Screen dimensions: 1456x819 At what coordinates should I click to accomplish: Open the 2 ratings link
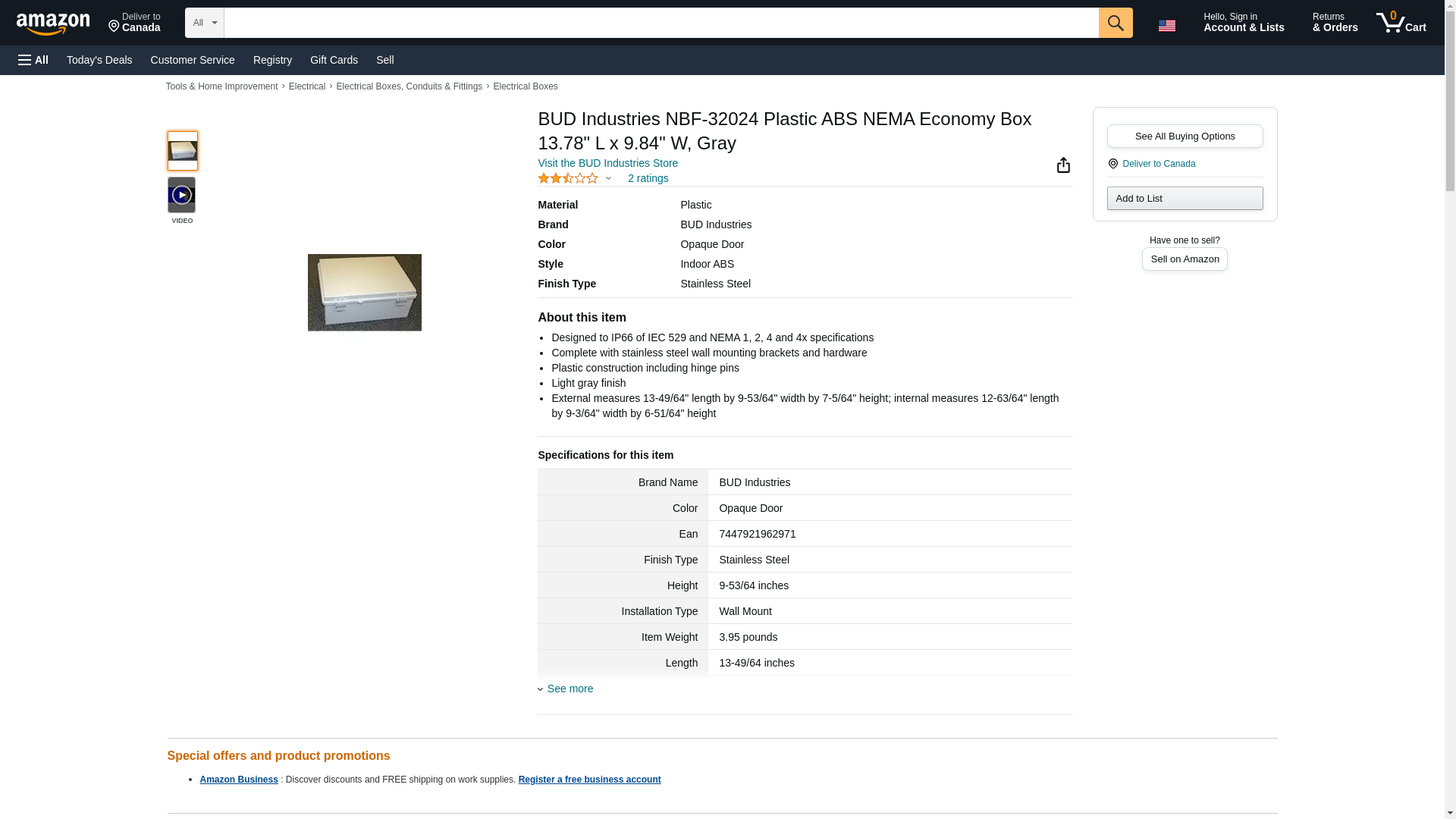pyautogui.click(x=648, y=178)
